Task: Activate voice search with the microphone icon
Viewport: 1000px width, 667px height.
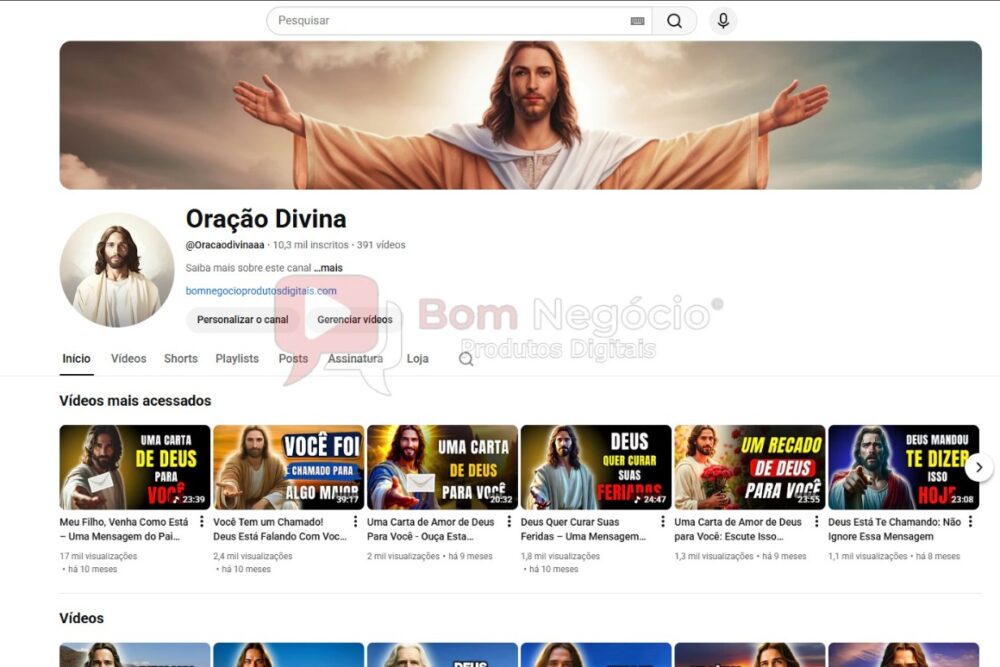Action: 722,20
